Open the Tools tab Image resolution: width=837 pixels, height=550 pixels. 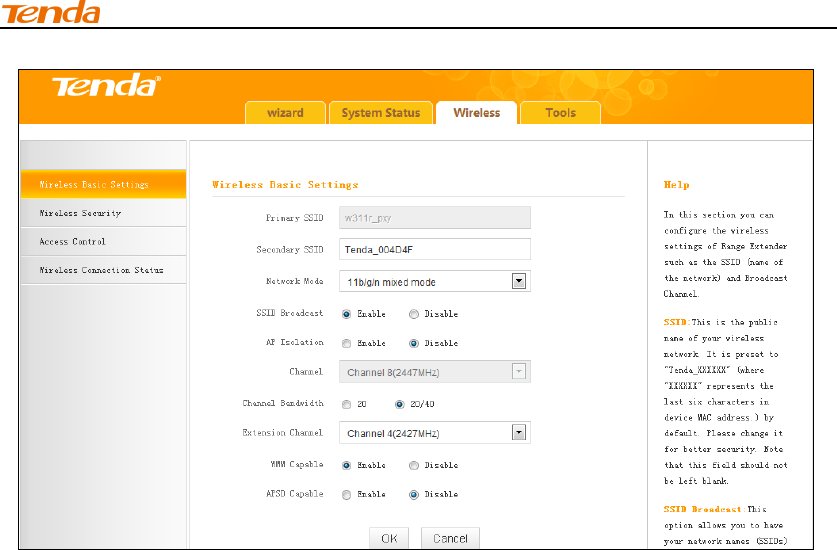point(560,113)
